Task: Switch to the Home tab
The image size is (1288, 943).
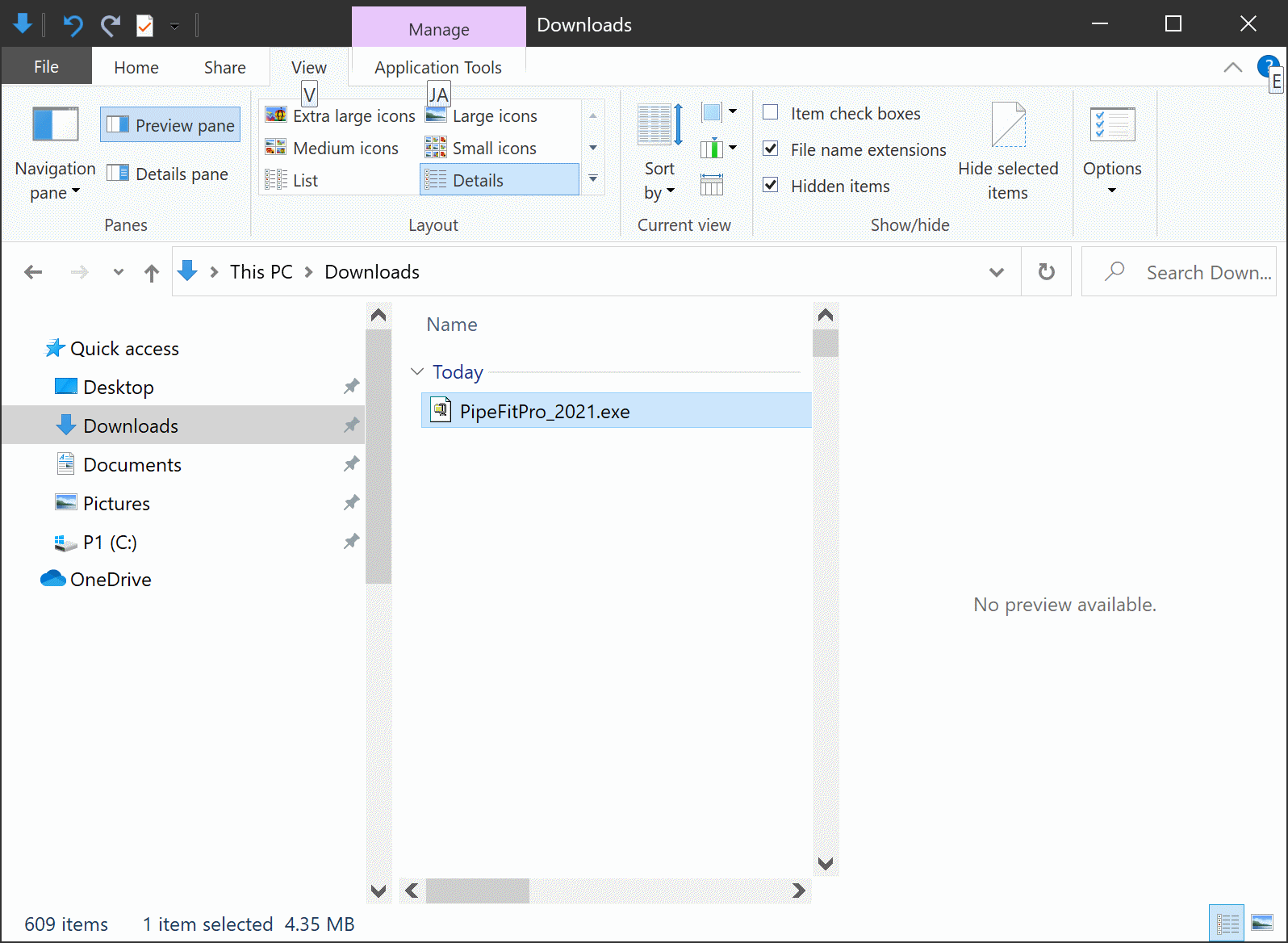Action: point(136,67)
